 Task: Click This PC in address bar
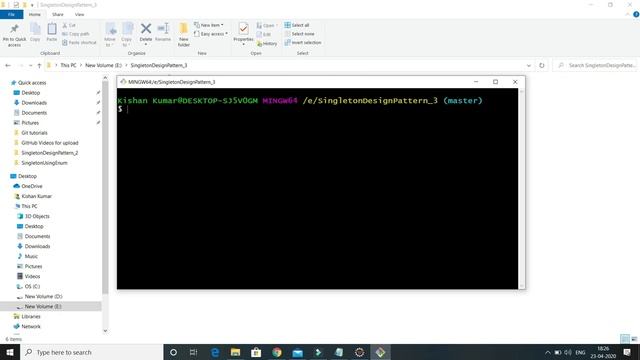click(x=68, y=65)
